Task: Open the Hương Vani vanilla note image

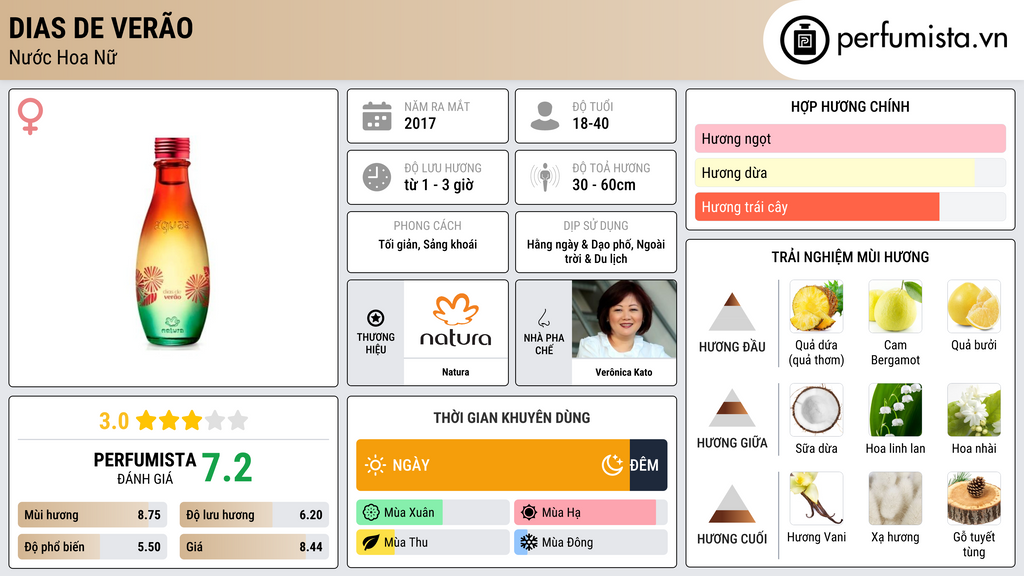Action: [816, 498]
